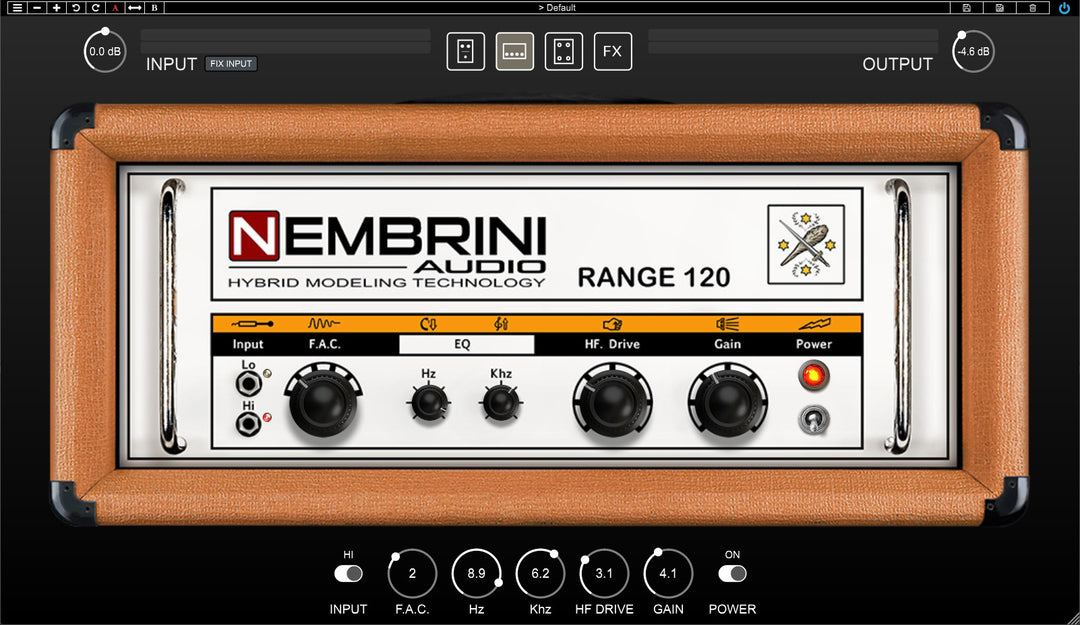The height and width of the screenshot is (625, 1080).
Task: Toggle plugin bypass blue power icon
Action: (1064, 8)
